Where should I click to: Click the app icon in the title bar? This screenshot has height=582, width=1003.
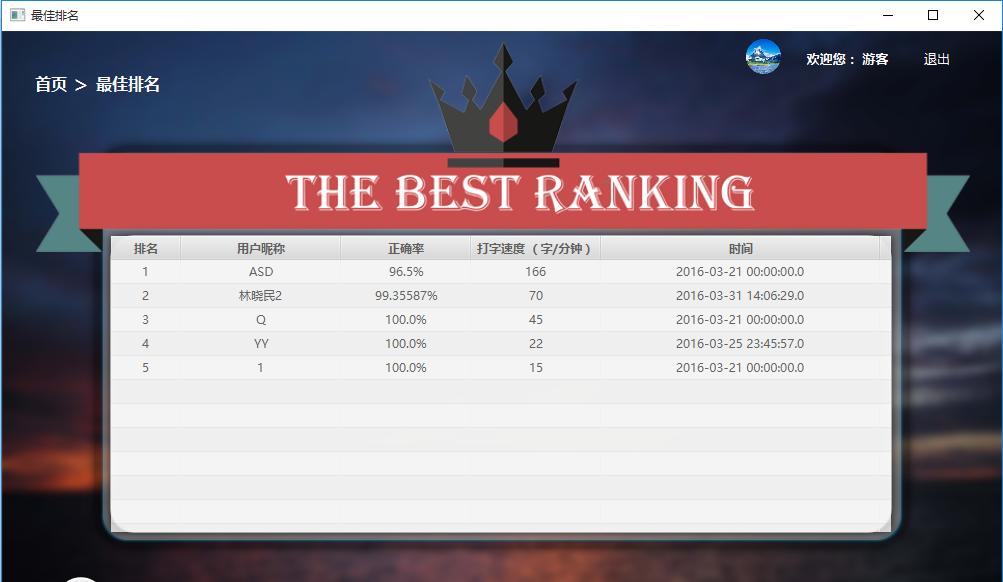coord(17,15)
